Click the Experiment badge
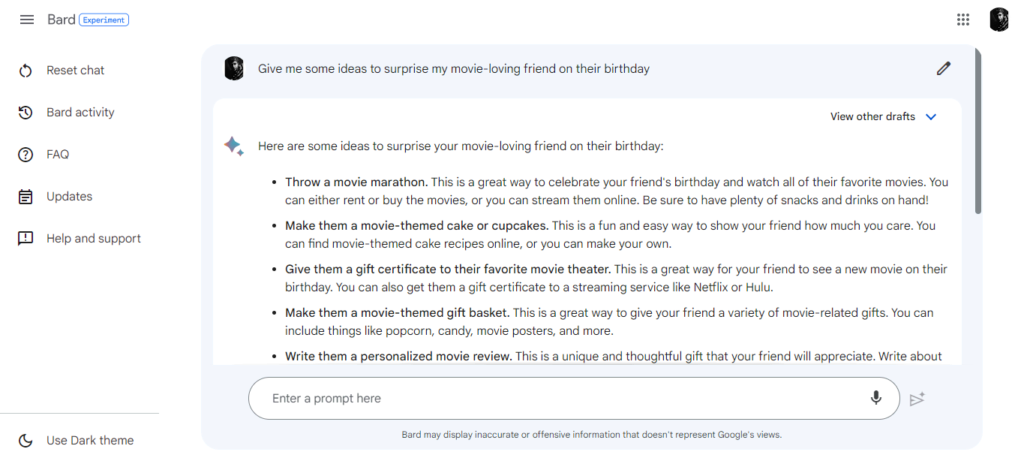The image size is (1024, 458). tap(104, 20)
